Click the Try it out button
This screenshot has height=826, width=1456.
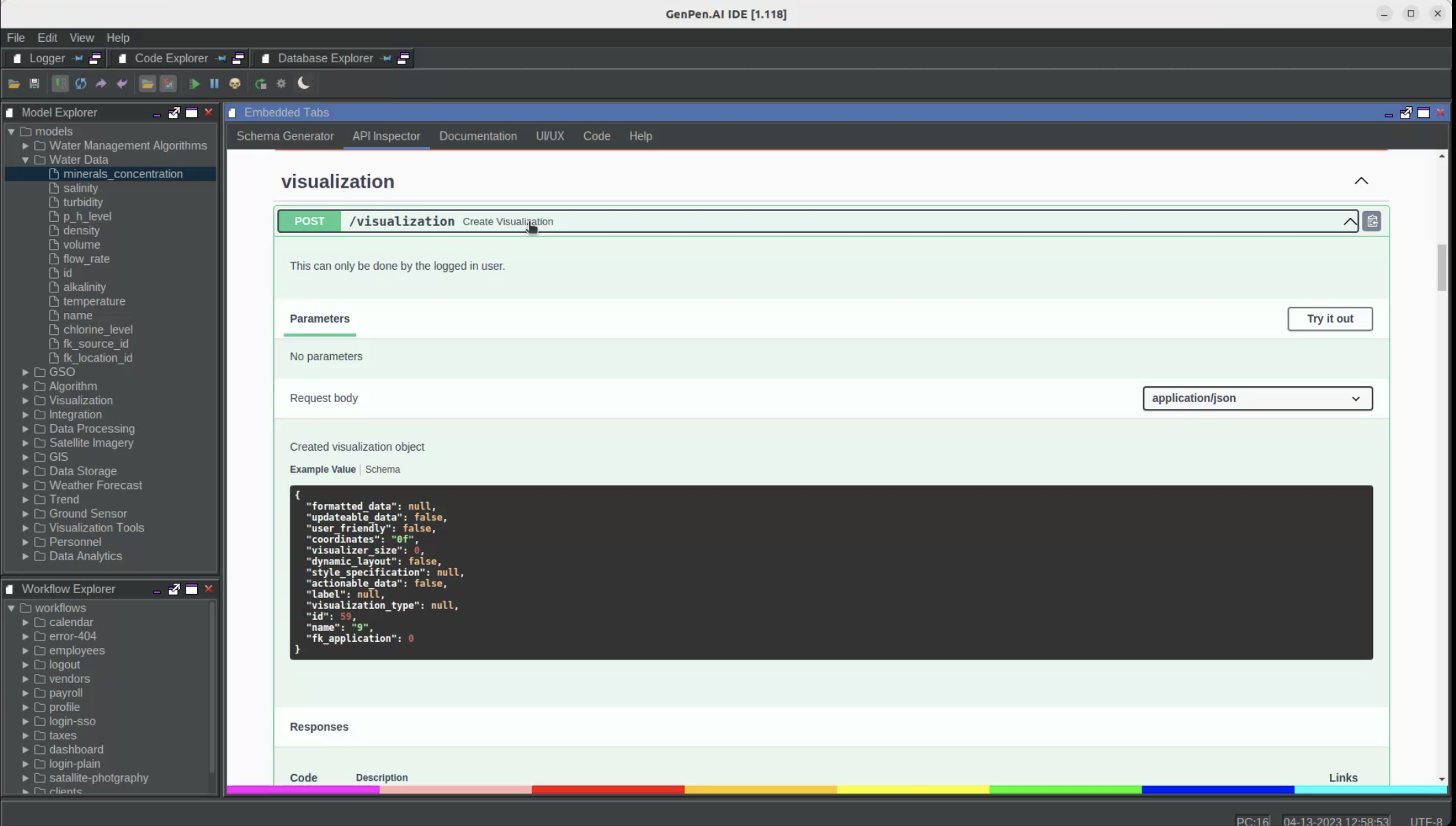point(1329,318)
